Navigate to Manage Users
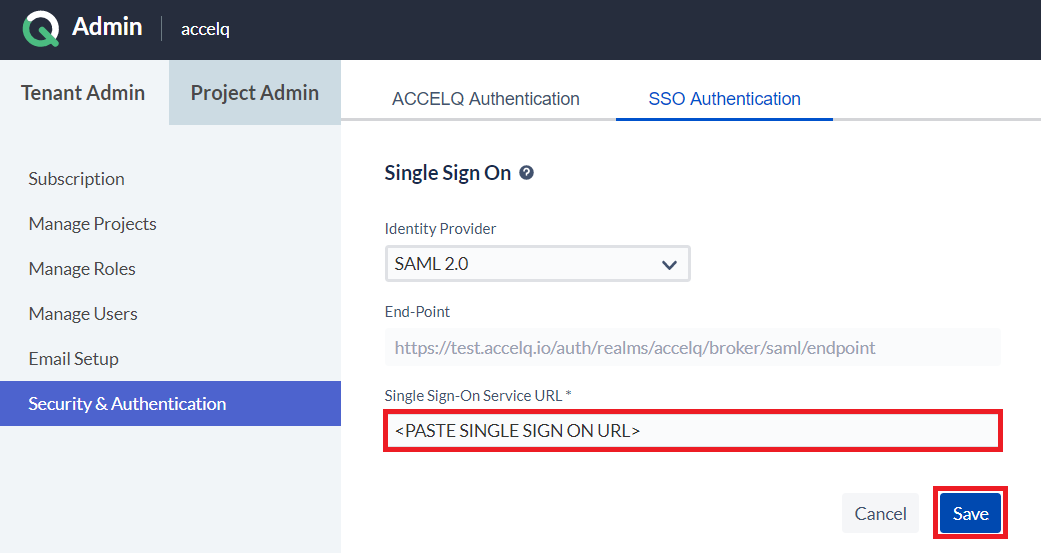 (83, 313)
